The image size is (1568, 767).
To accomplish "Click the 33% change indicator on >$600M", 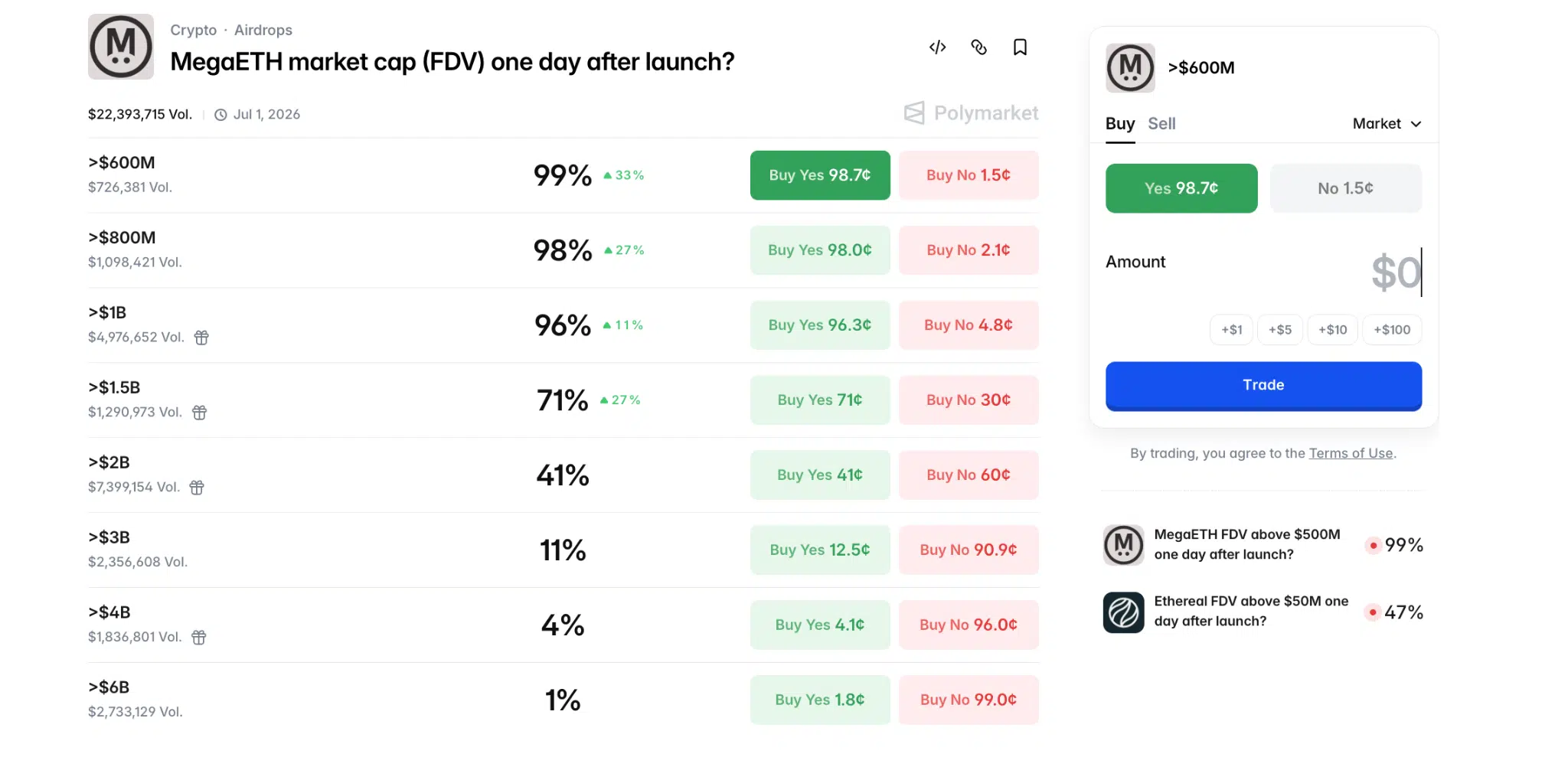I will point(624,175).
